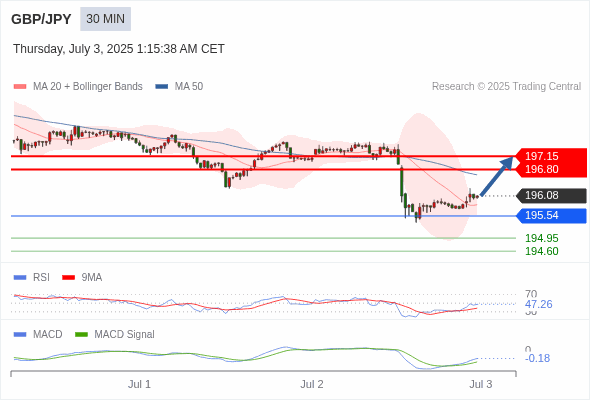Click the MA 50 blue legend swatch
The width and height of the screenshot is (590, 400).
coord(162,87)
